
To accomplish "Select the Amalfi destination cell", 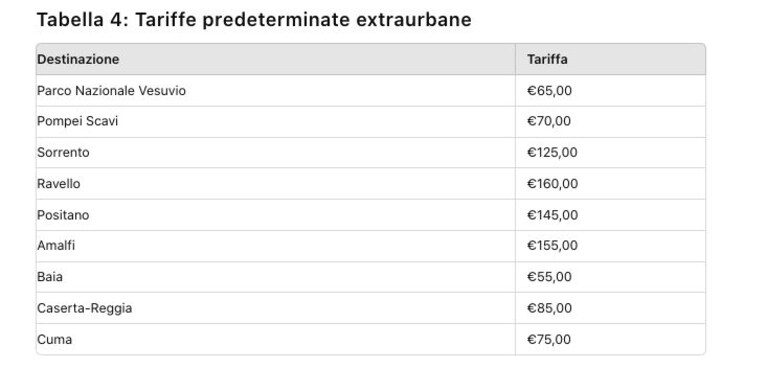I will pos(275,246).
